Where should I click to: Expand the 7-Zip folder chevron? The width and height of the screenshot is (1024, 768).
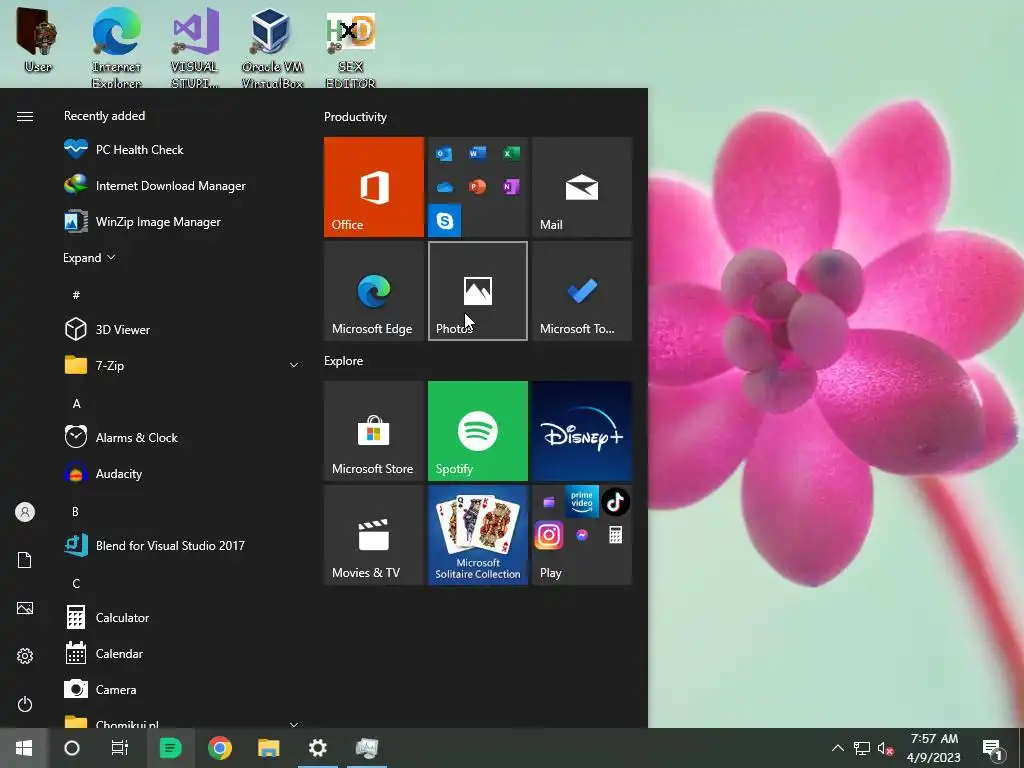[x=294, y=366]
